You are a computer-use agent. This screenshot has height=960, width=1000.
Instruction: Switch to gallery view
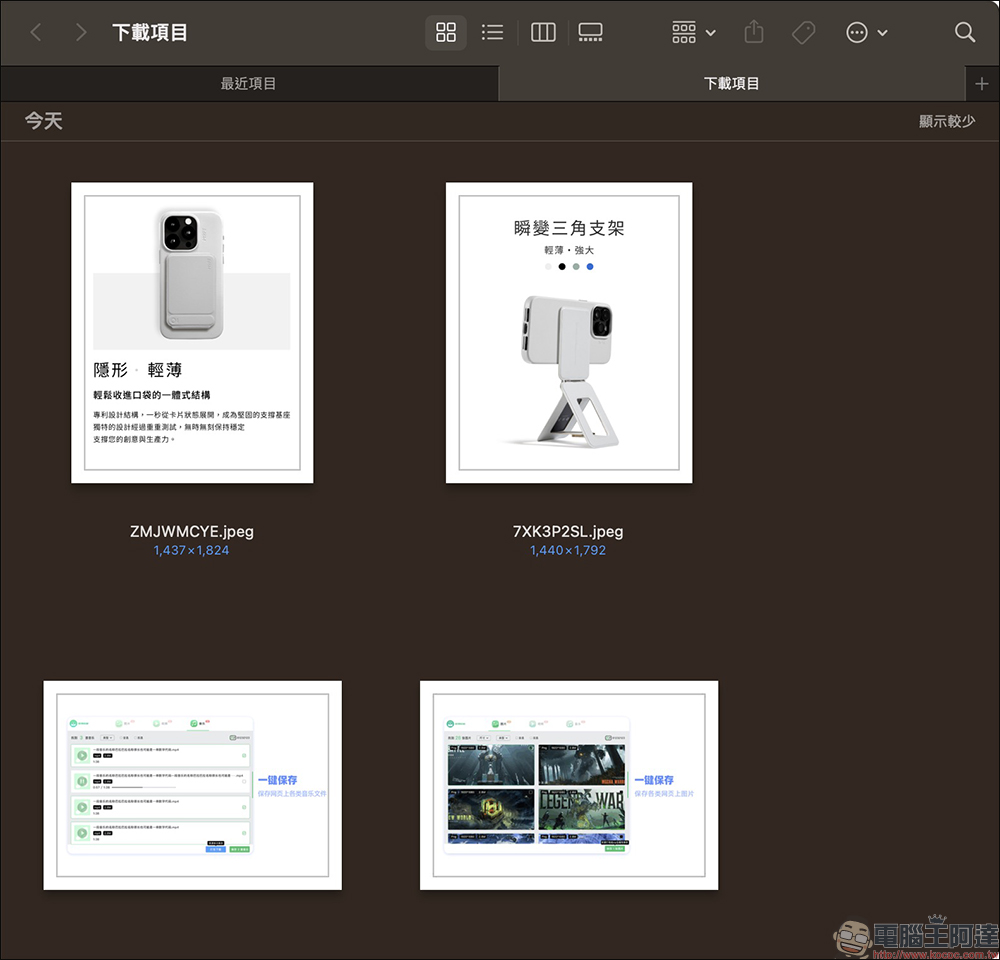point(590,32)
